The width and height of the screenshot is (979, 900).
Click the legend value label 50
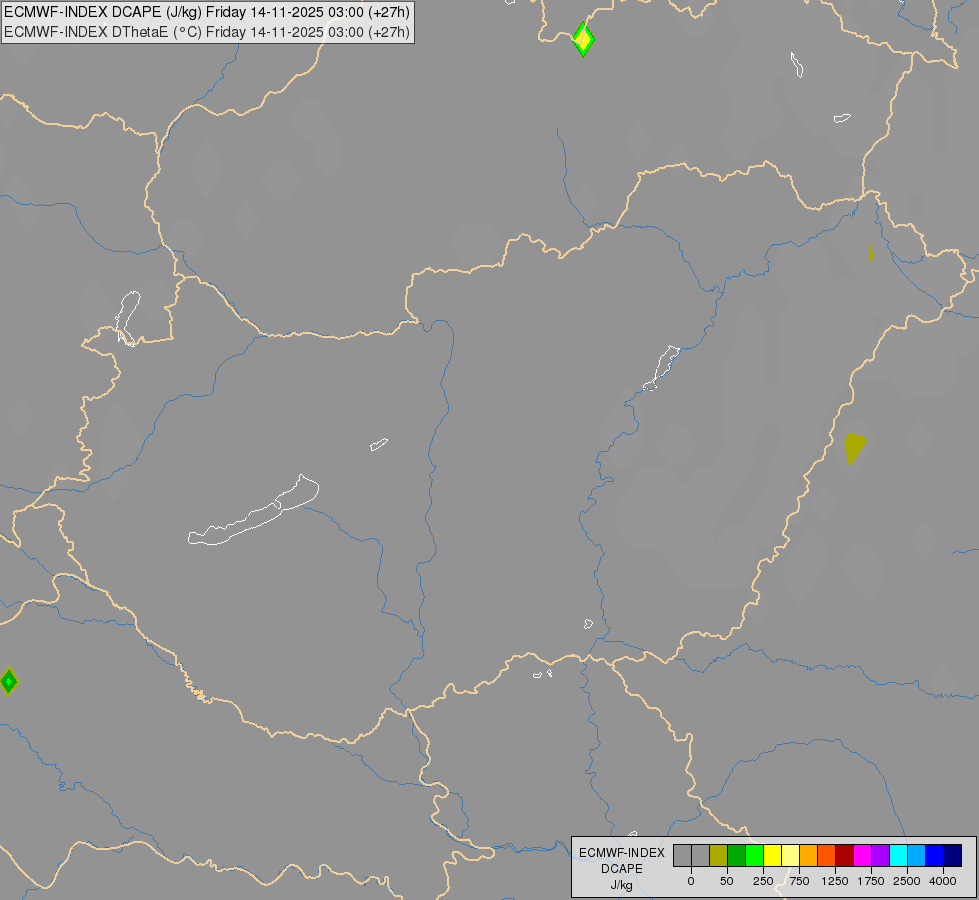pyautogui.click(x=727, y=881)
